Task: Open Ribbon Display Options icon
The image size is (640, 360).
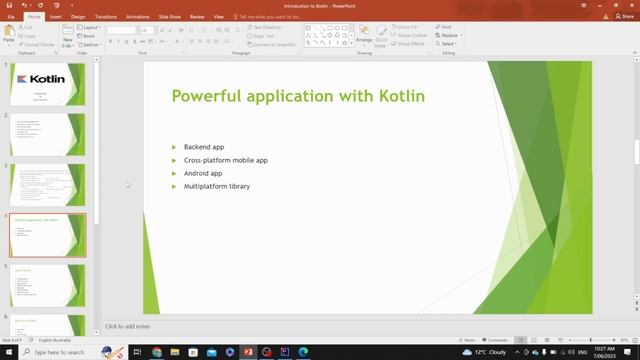Action: [584, 5]
